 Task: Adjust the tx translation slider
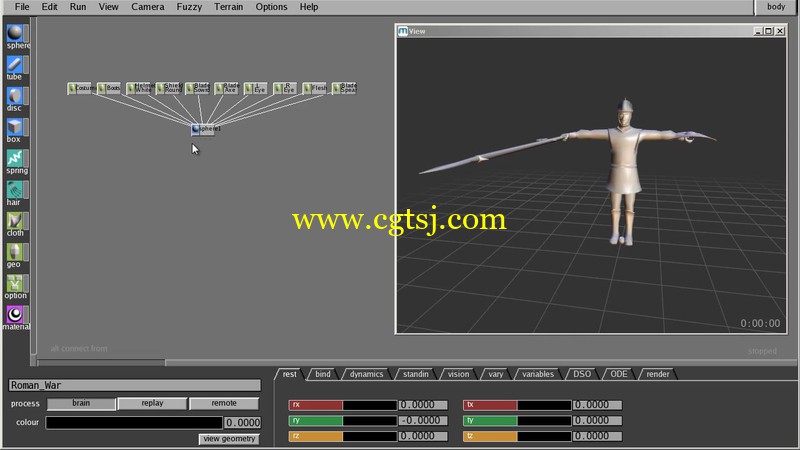point(517,405)
